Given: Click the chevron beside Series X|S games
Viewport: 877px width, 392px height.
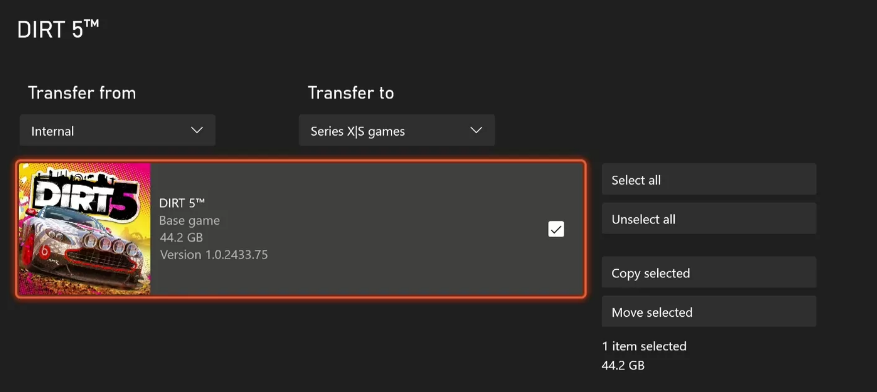Looking at the screenshot, I should (477, 130).
